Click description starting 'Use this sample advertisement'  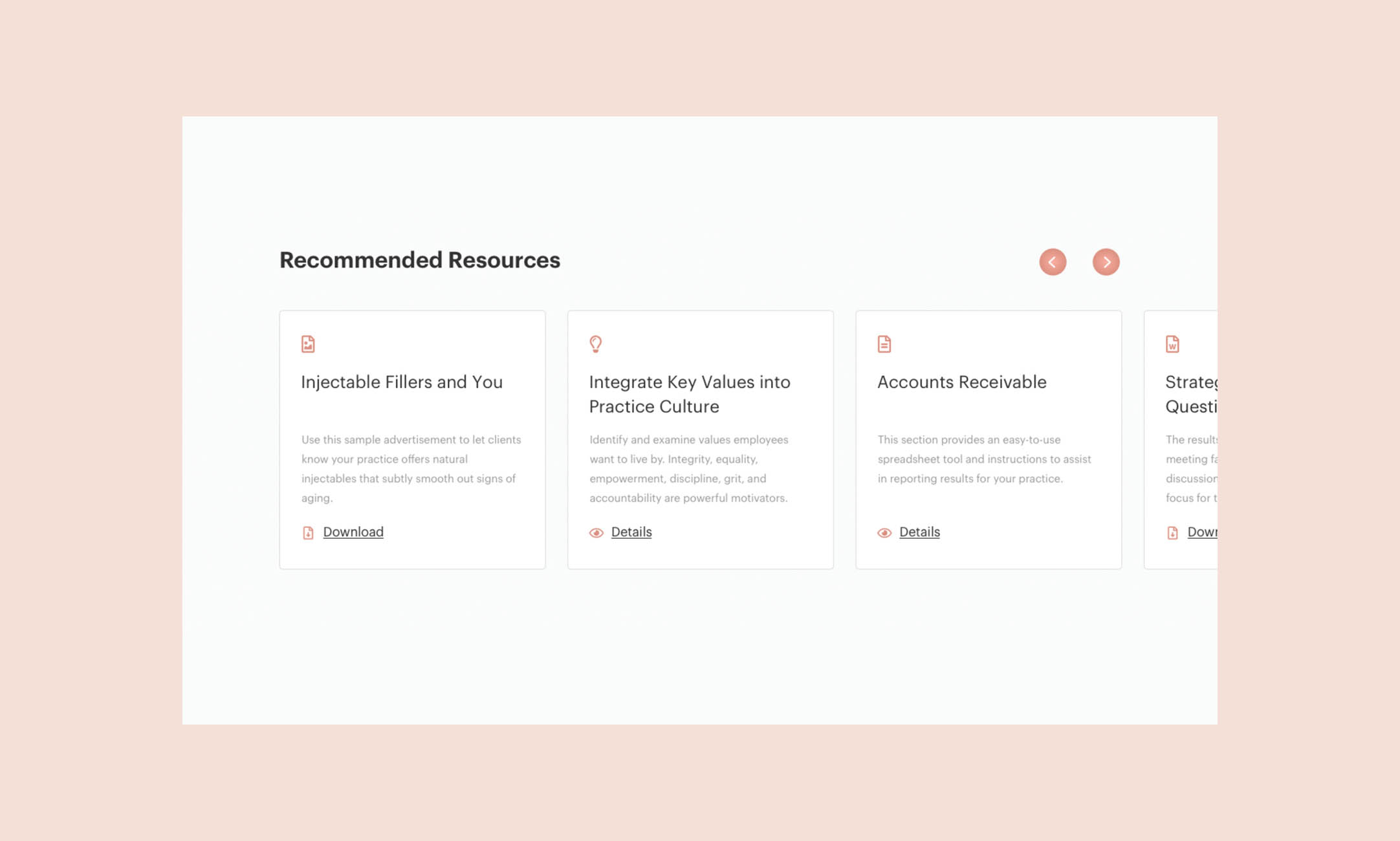[411, 468]
